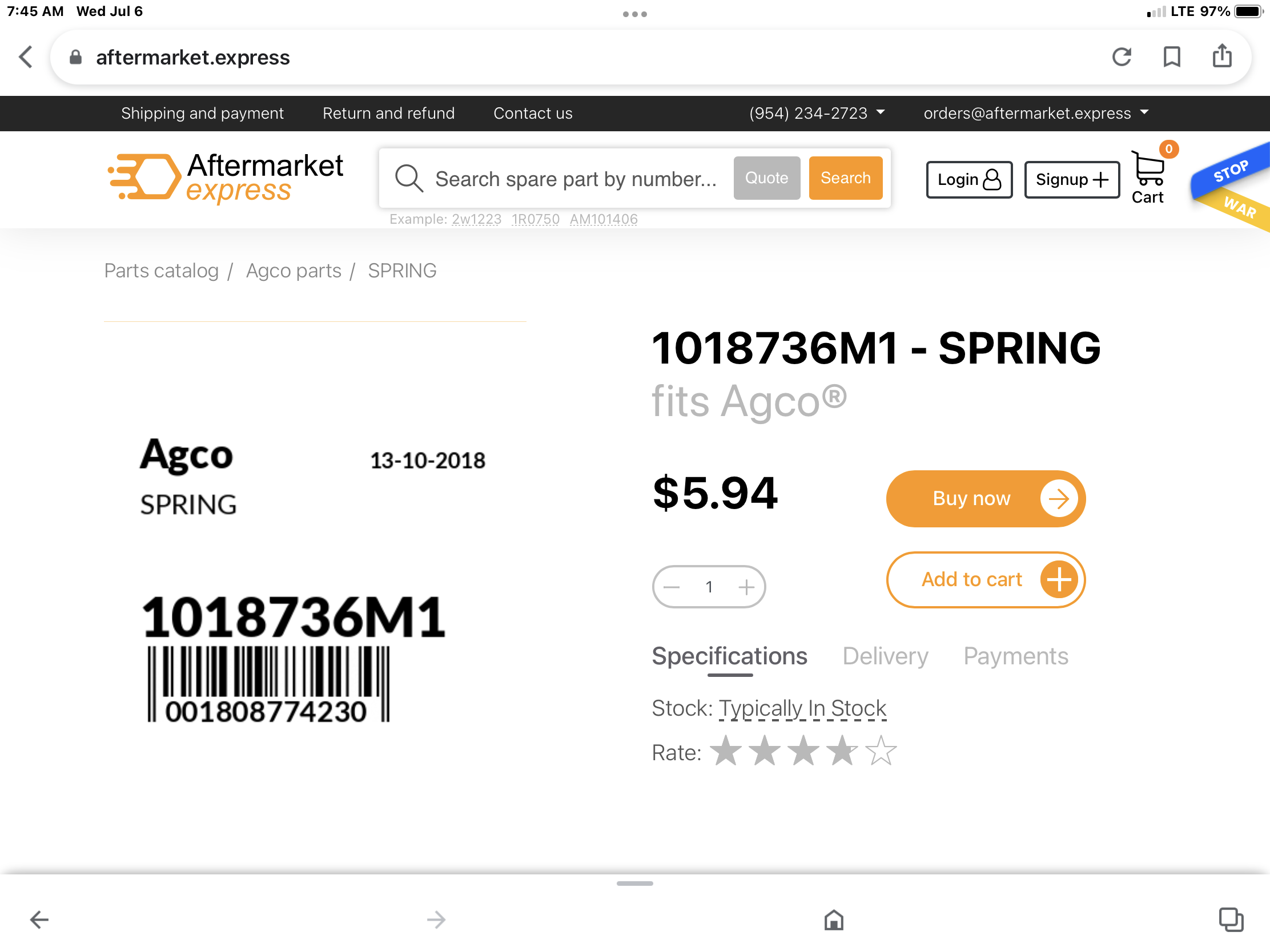Open the tabs overview icon
This screenshot has width=1270, height=952.
(1231, 919)
